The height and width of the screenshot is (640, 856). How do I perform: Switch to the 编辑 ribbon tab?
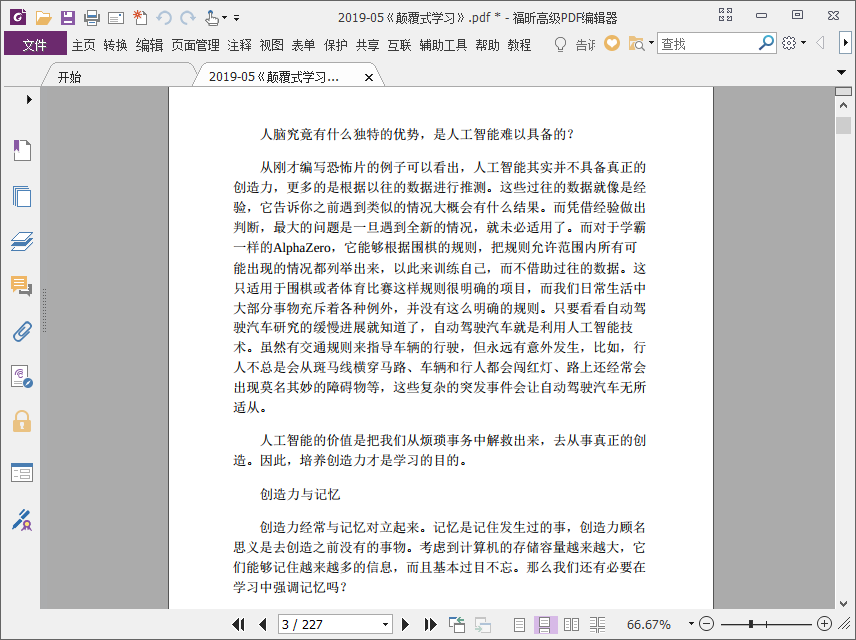(150, 45)
